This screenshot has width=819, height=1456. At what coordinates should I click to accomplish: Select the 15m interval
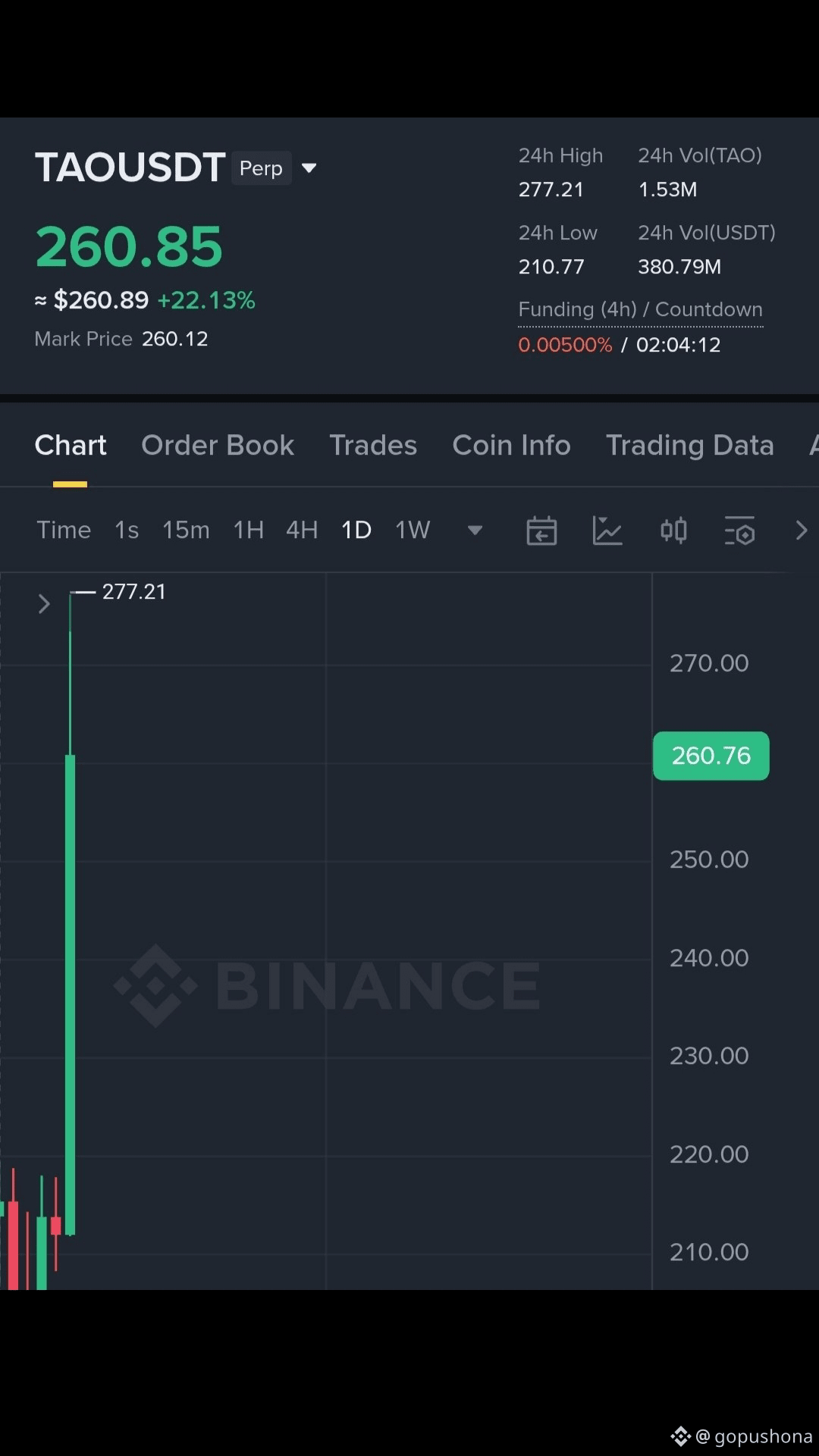186,530
